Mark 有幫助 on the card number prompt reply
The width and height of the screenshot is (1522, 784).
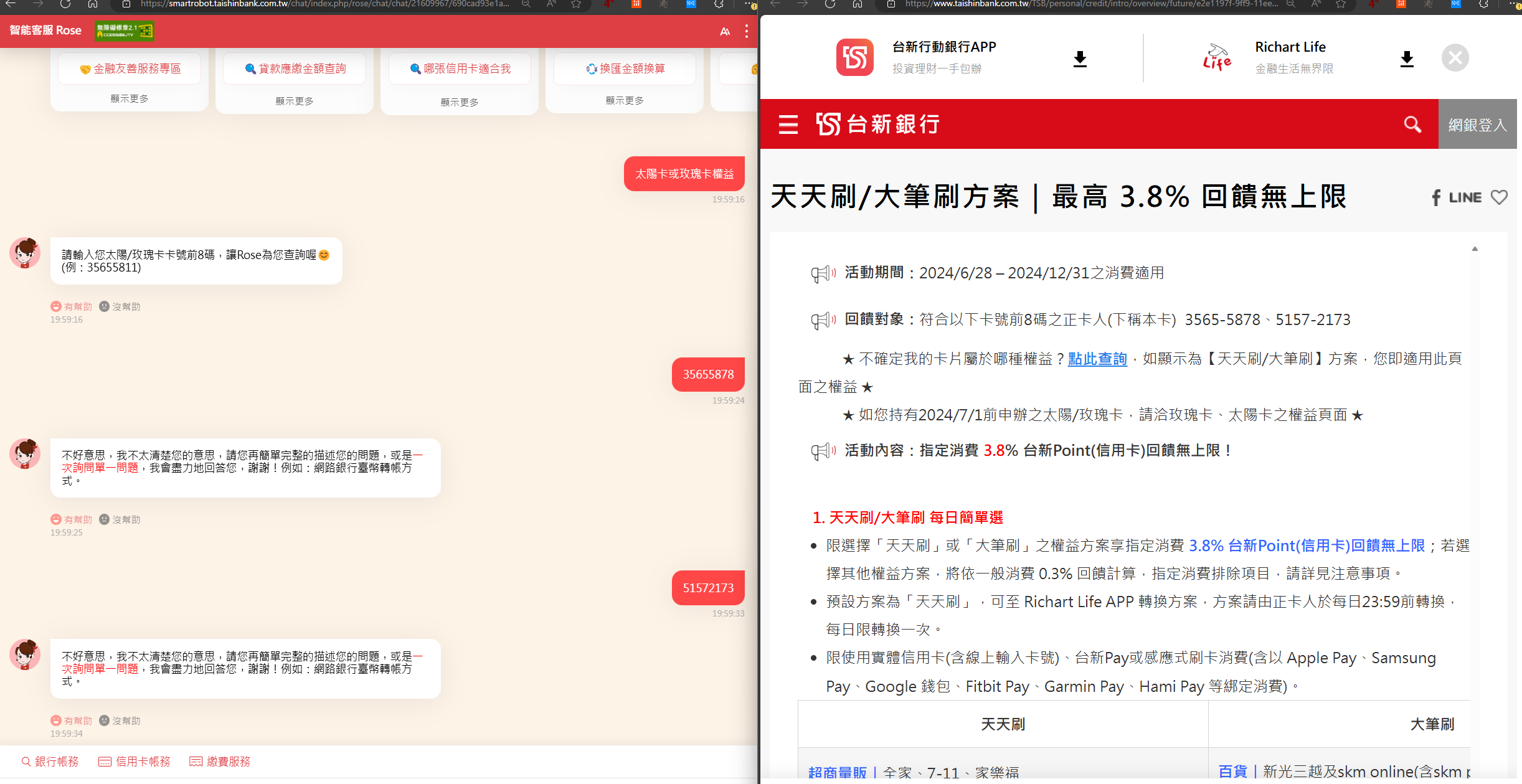tap(71, 306)
